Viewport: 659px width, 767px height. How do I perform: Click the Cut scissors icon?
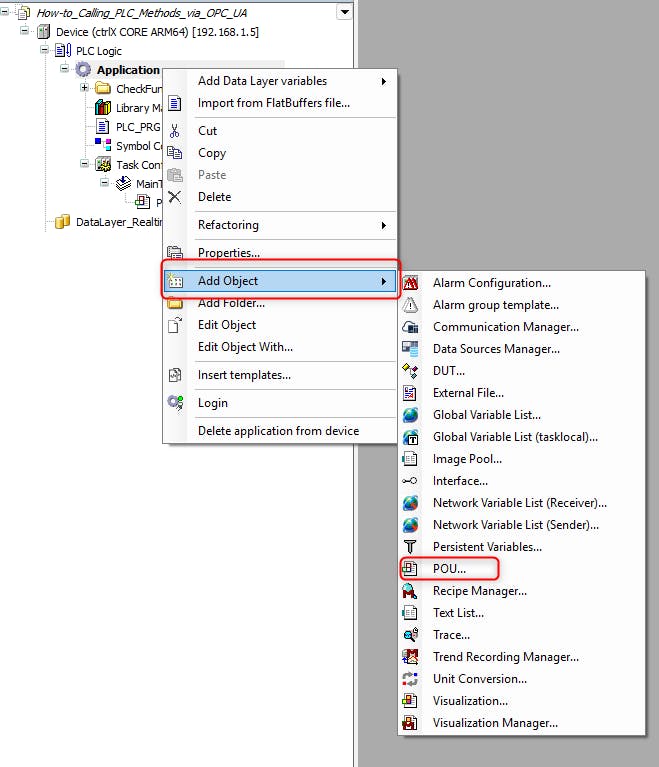175,131
